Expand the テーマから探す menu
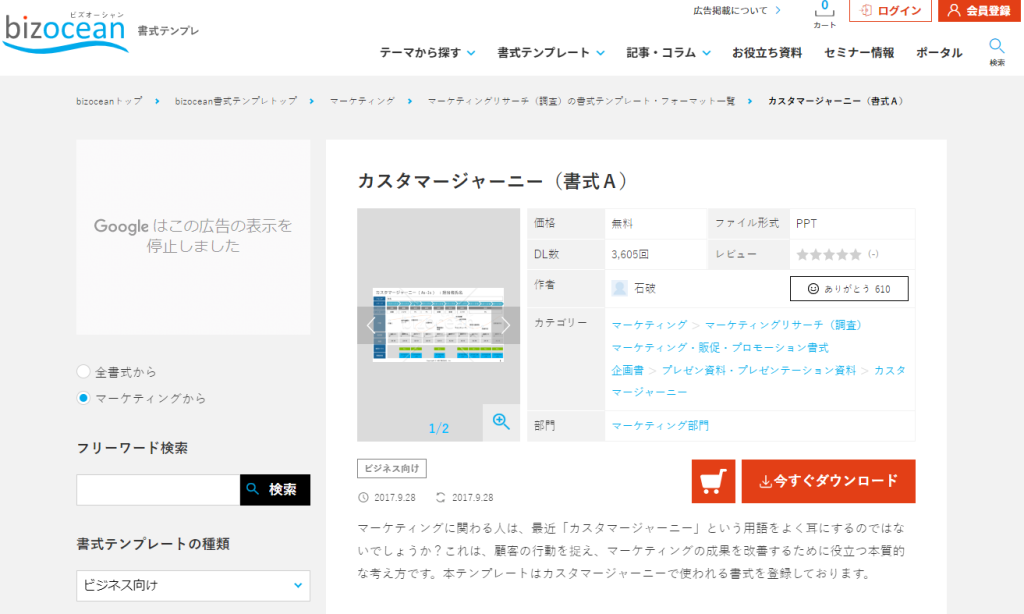 pyautogui.click(x=427, y=53)
